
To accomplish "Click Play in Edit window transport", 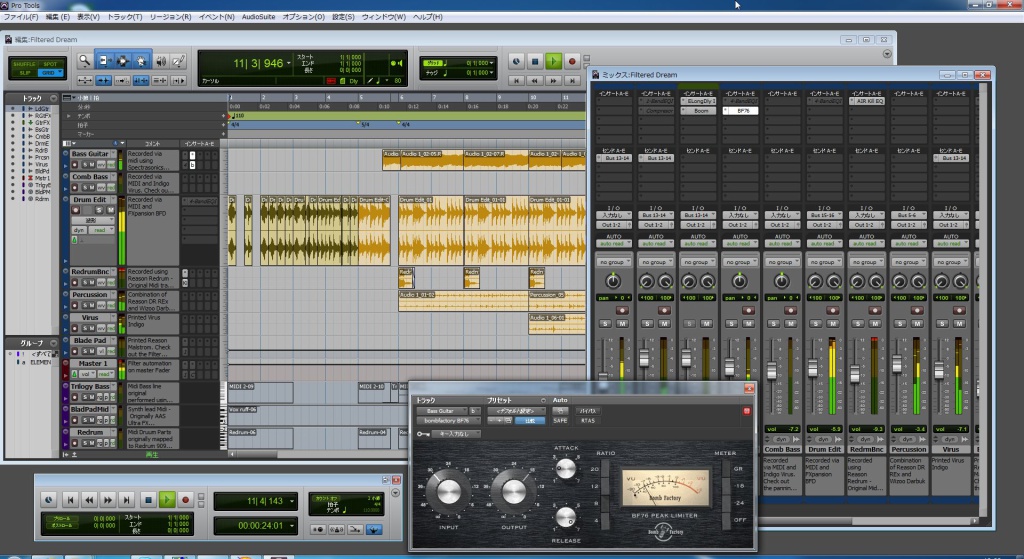I will coord(553,61).
